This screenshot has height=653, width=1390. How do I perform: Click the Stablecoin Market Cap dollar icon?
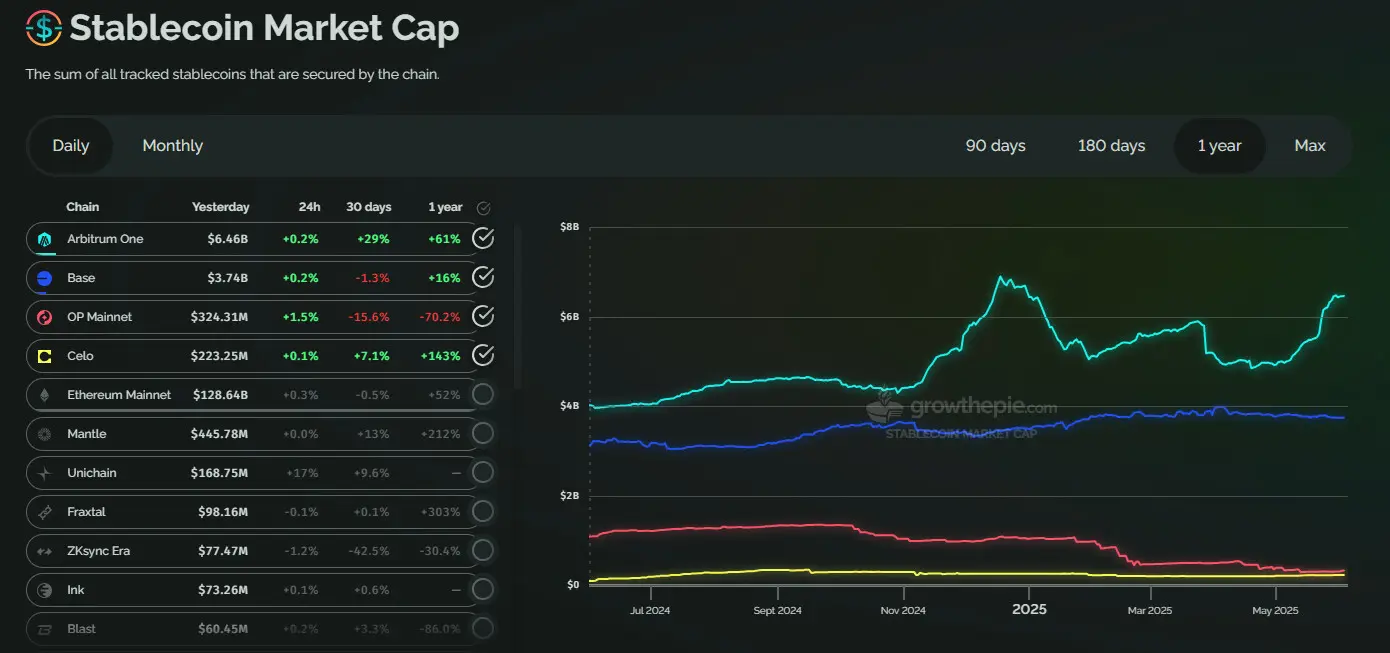(x=43, y=28)
